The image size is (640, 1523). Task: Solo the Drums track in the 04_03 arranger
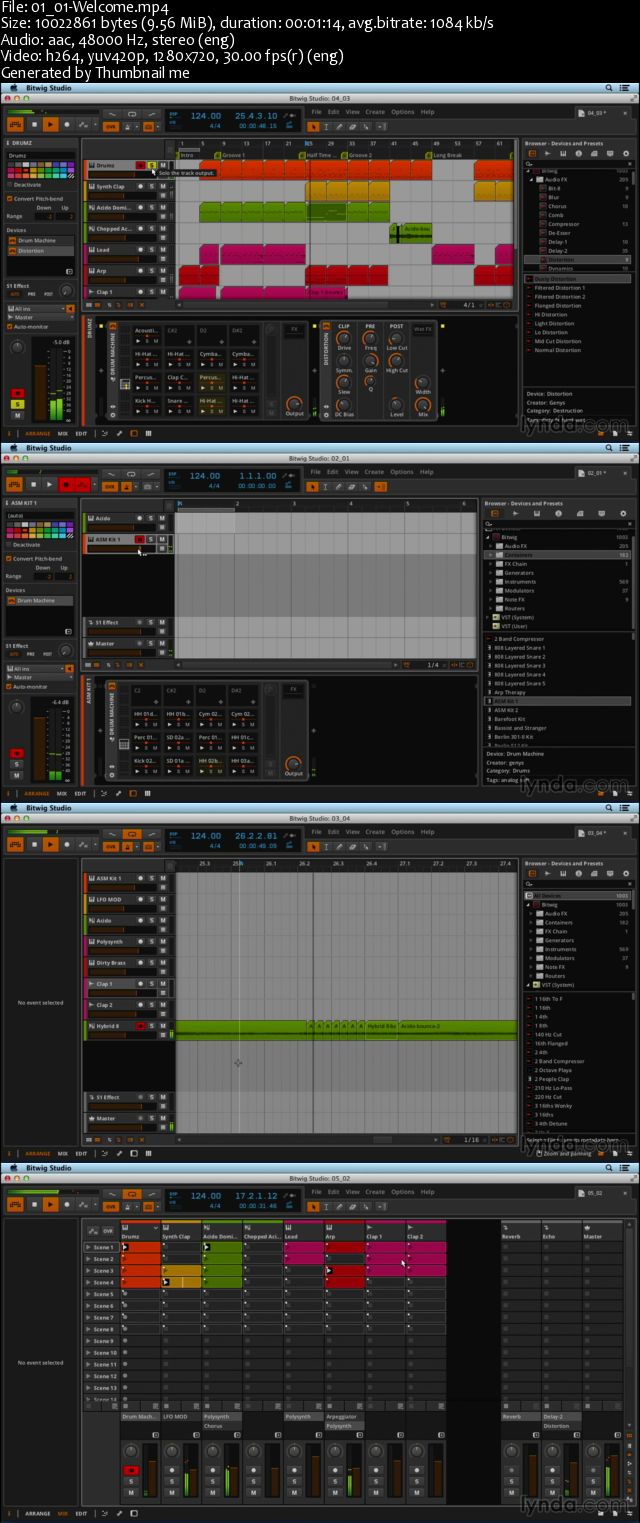coord(151,165)
